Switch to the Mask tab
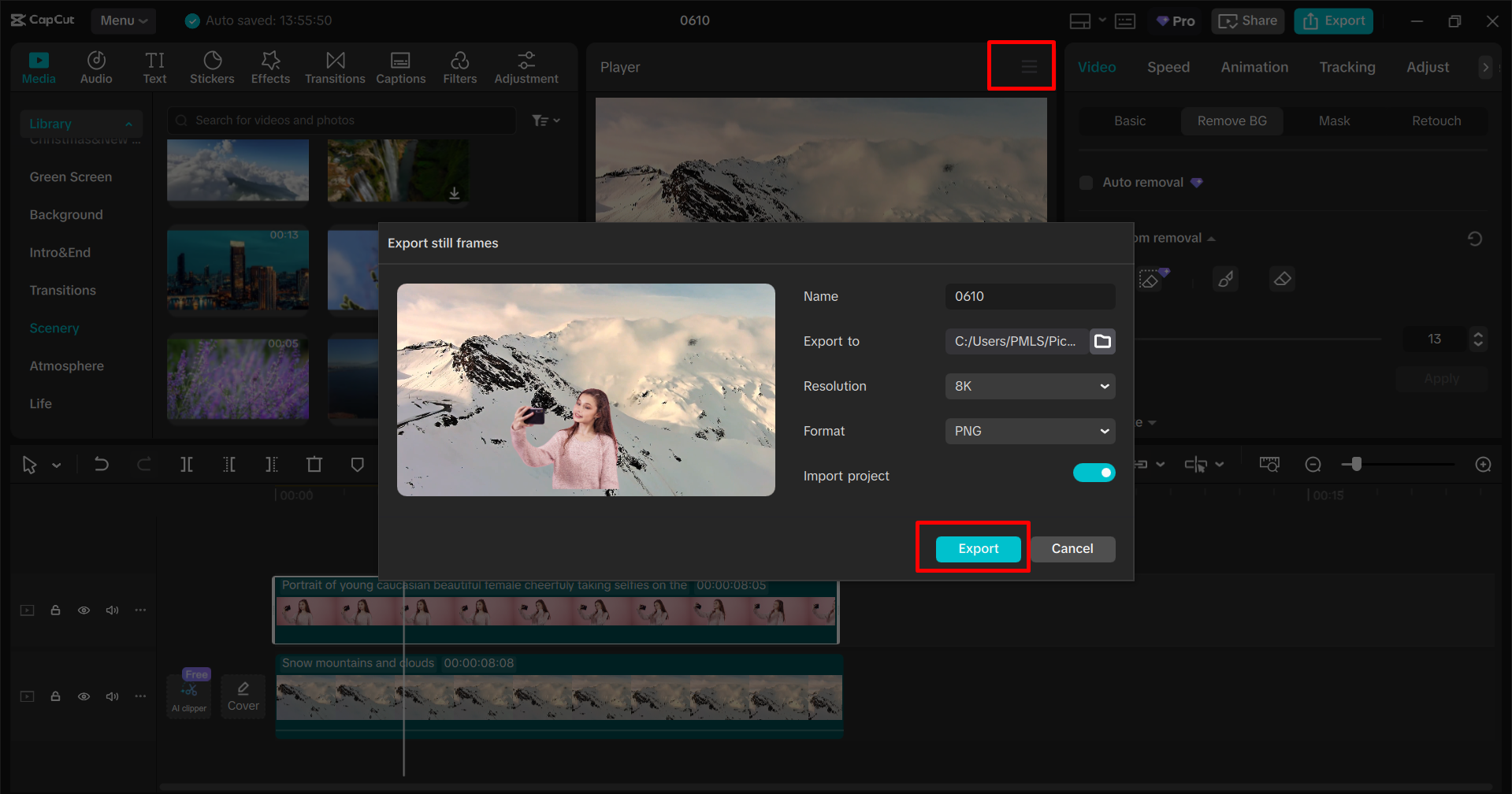This screenshot has height=794, width=1512. click(1333, 121)
